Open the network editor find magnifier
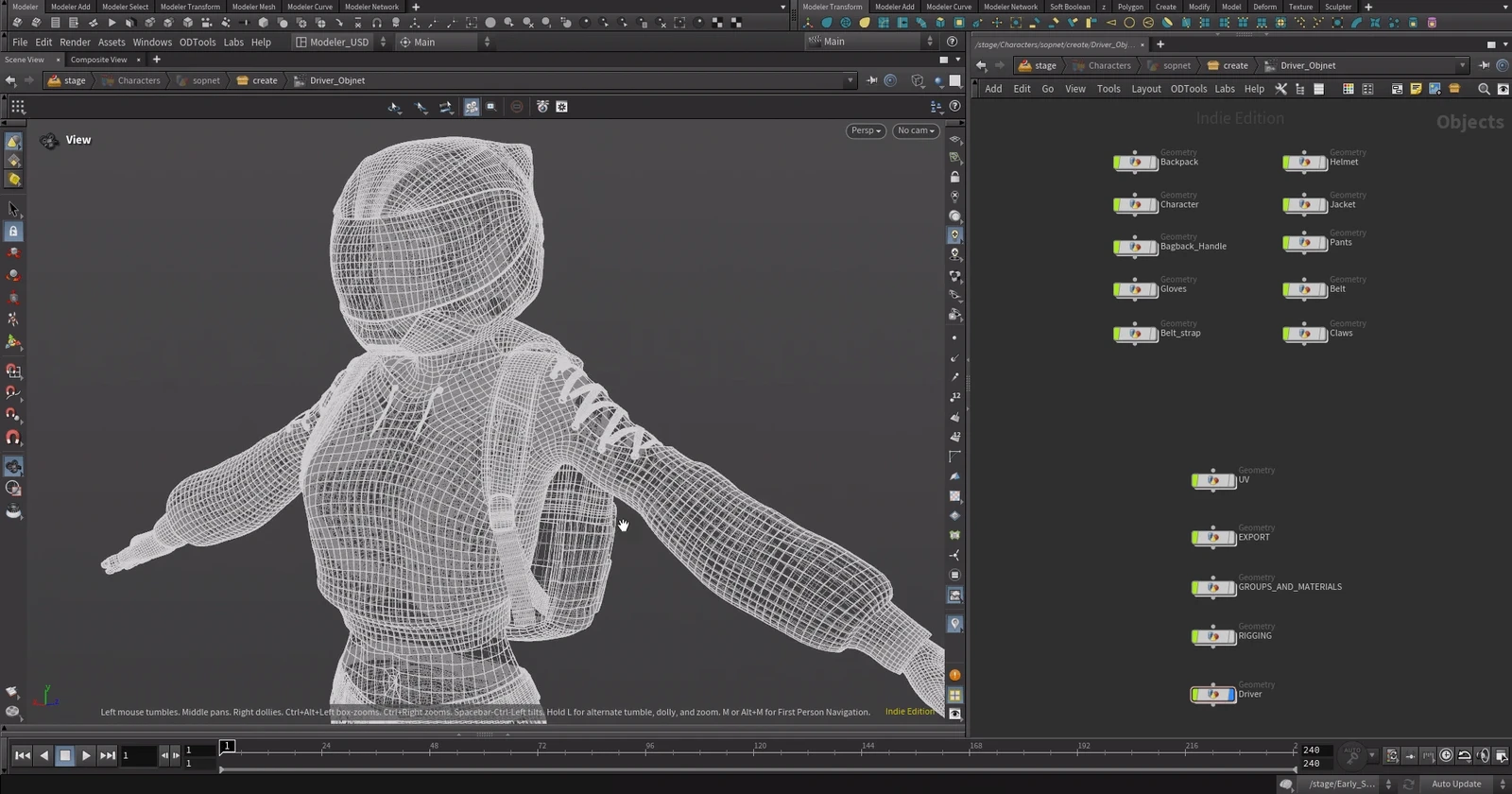This screenshot has height=794, width=1512. pos(1483,89)
